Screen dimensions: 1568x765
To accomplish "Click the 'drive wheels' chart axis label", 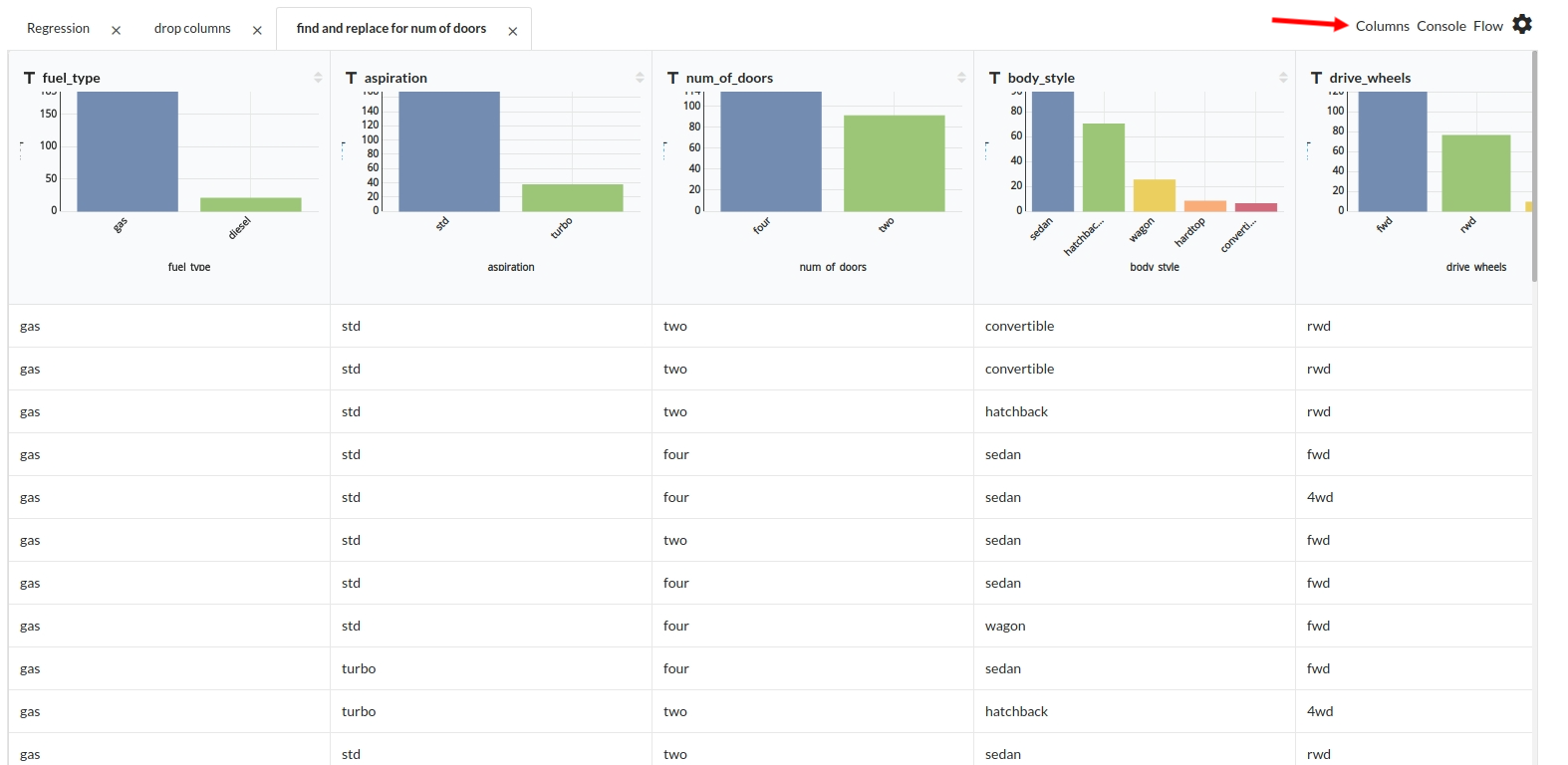I will click(x=1476, y=267).
